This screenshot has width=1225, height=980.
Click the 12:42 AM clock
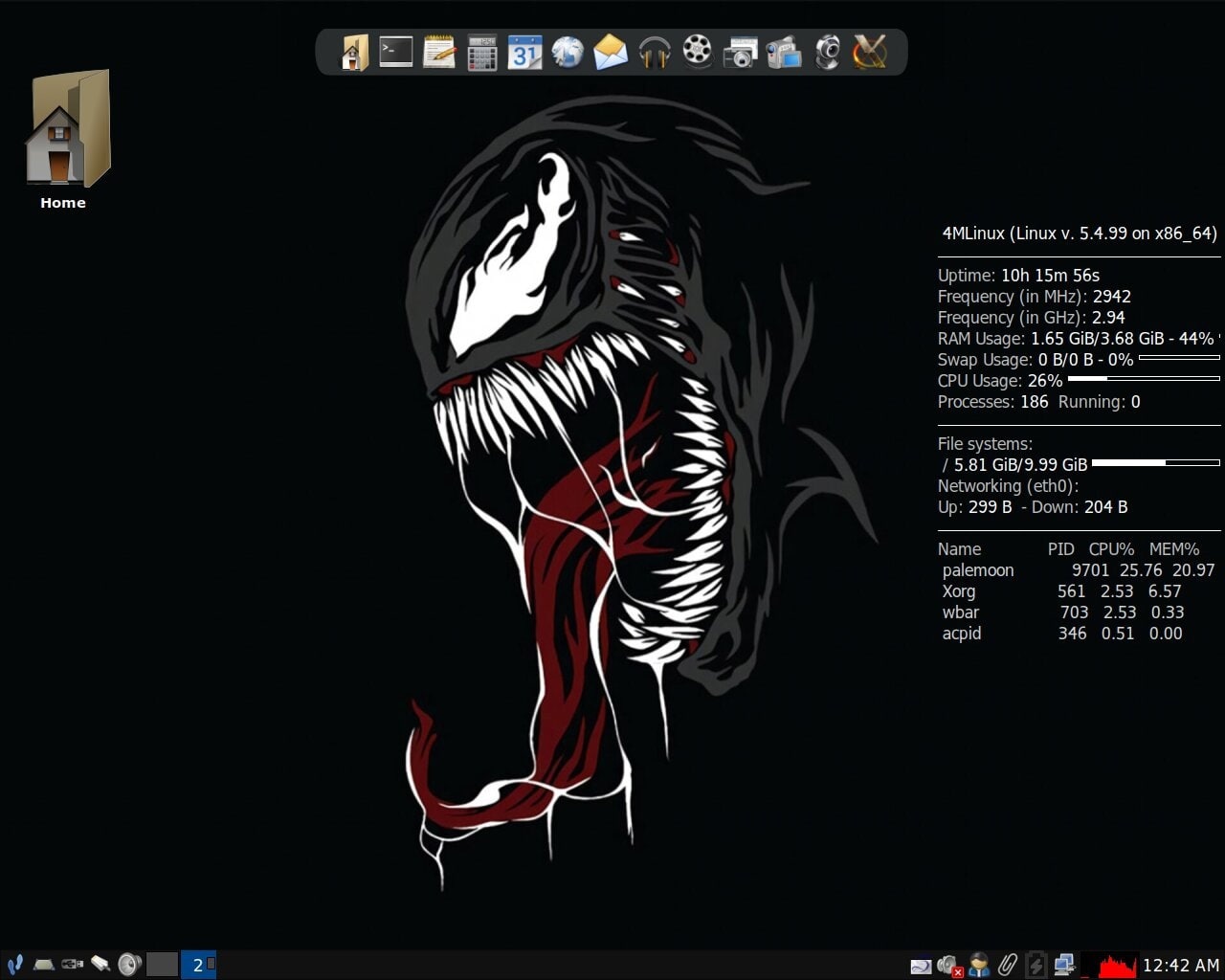(x=1181, y=965)
